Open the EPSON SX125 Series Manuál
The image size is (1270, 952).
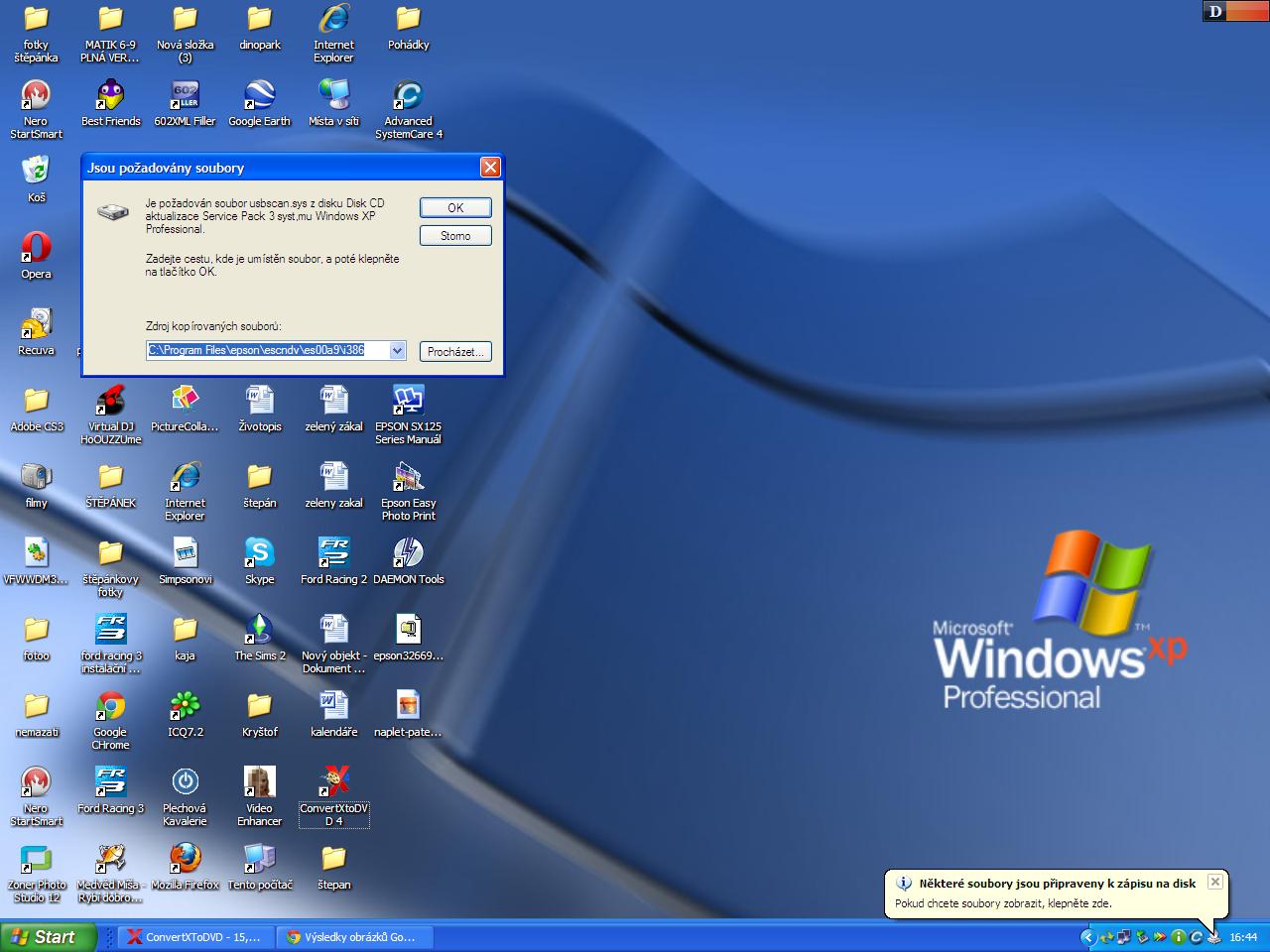[409, 415]
